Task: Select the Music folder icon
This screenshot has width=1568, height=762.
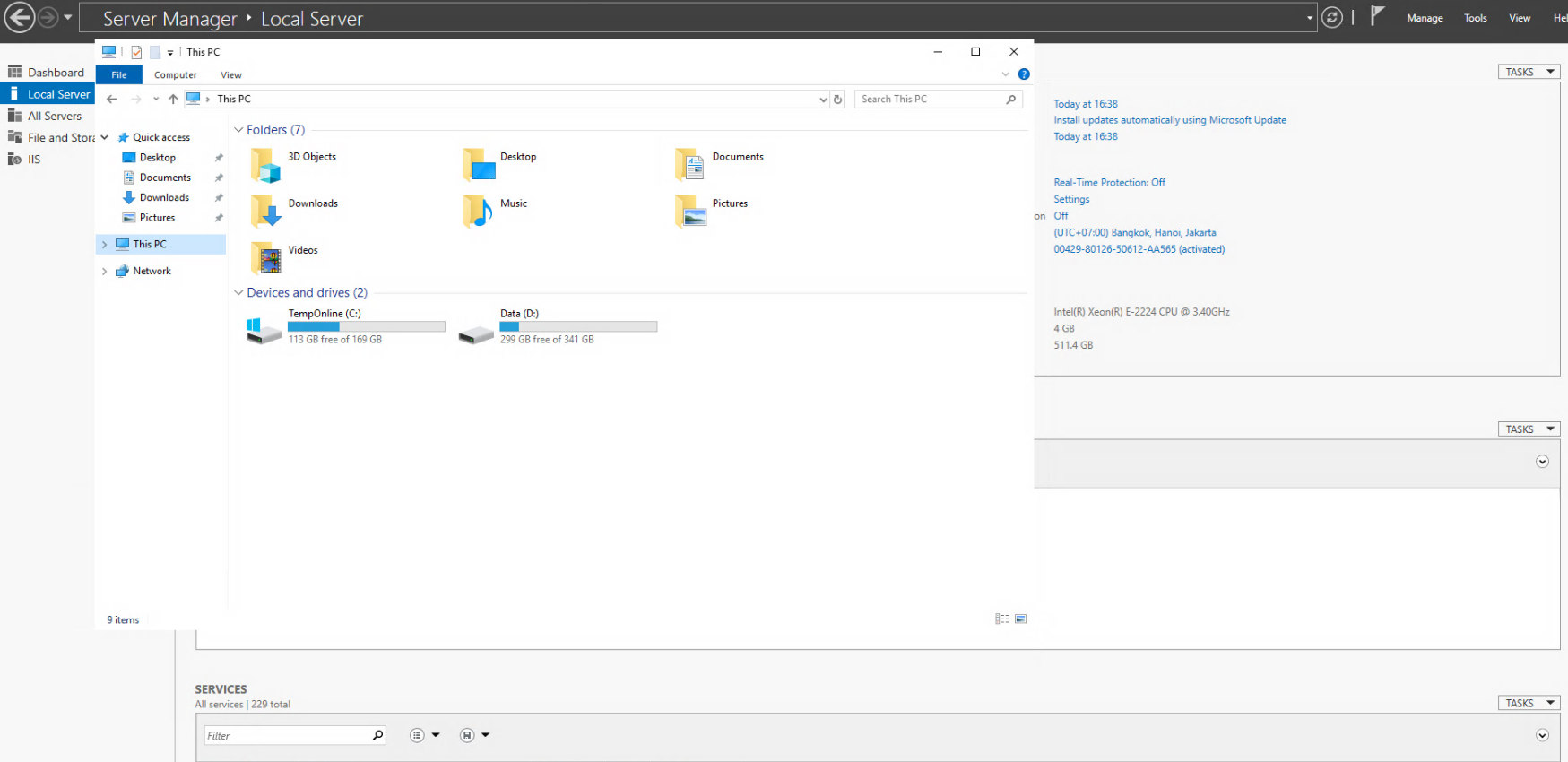Action: click(478, 212)
